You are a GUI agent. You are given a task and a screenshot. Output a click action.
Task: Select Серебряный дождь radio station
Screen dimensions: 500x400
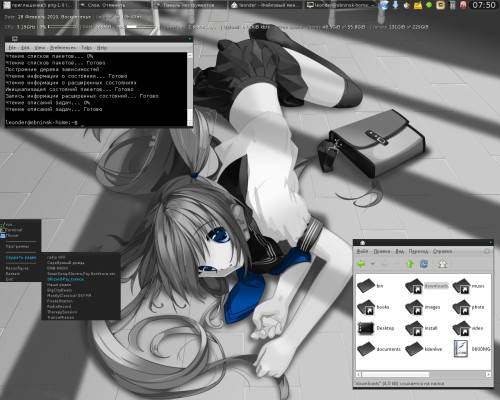pos(66,263)
